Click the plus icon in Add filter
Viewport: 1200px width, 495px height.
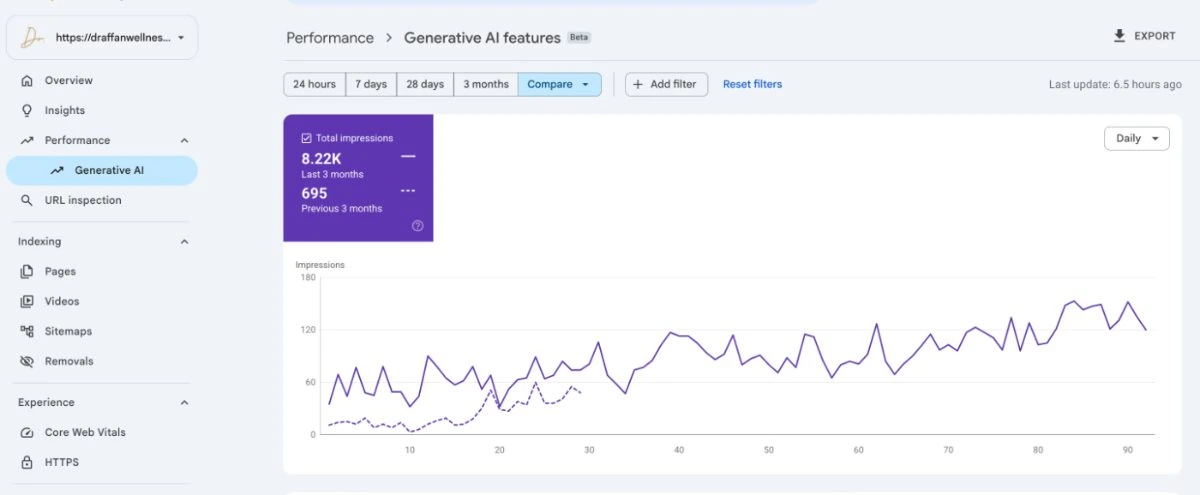pyautogui.click(x=638, y=85)
